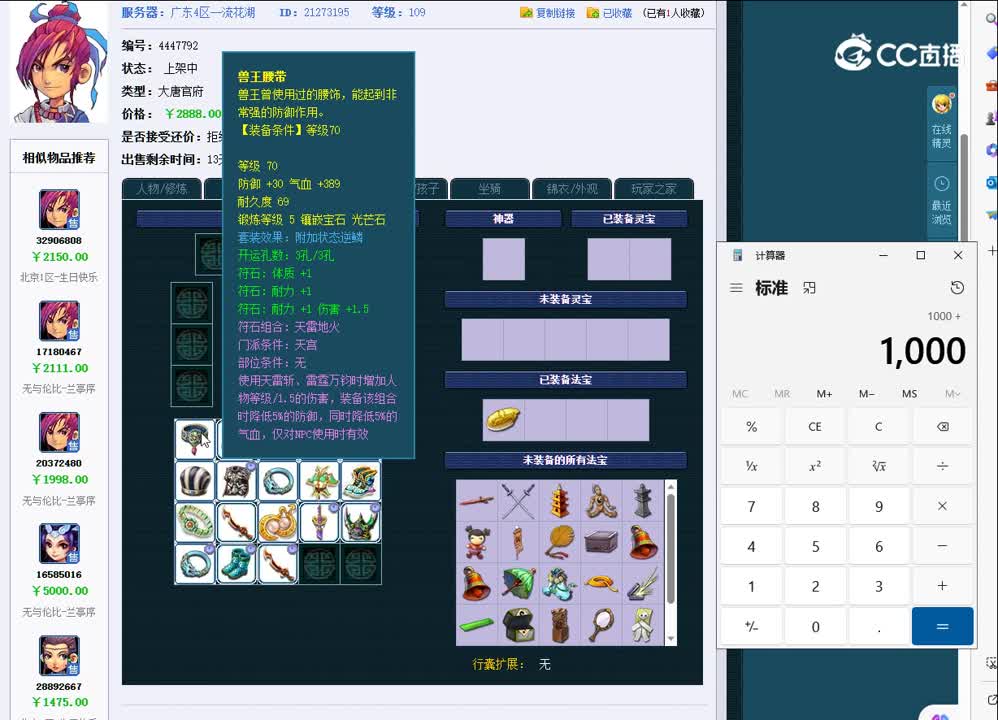Select the meditating figure magic treasure
The width and height of the screenshot is (998, 720).
pos(601,501)
